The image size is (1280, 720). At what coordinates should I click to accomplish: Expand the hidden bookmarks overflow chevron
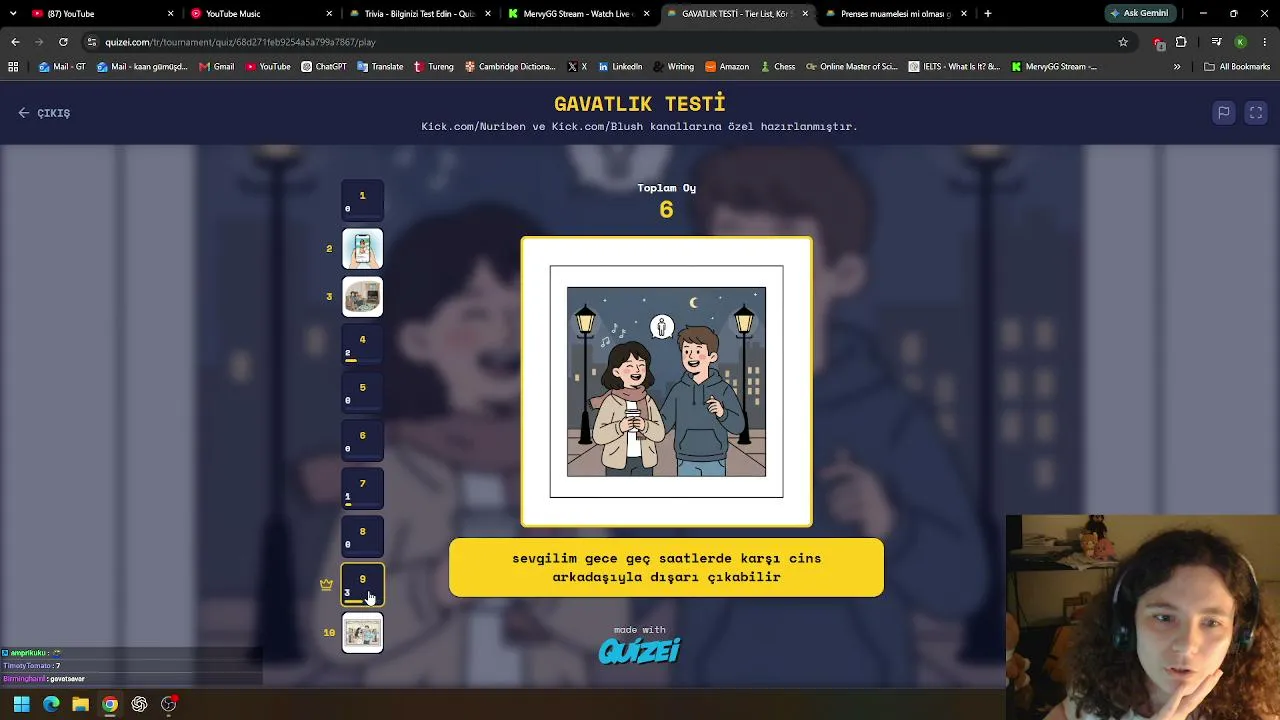(1177, 67)
